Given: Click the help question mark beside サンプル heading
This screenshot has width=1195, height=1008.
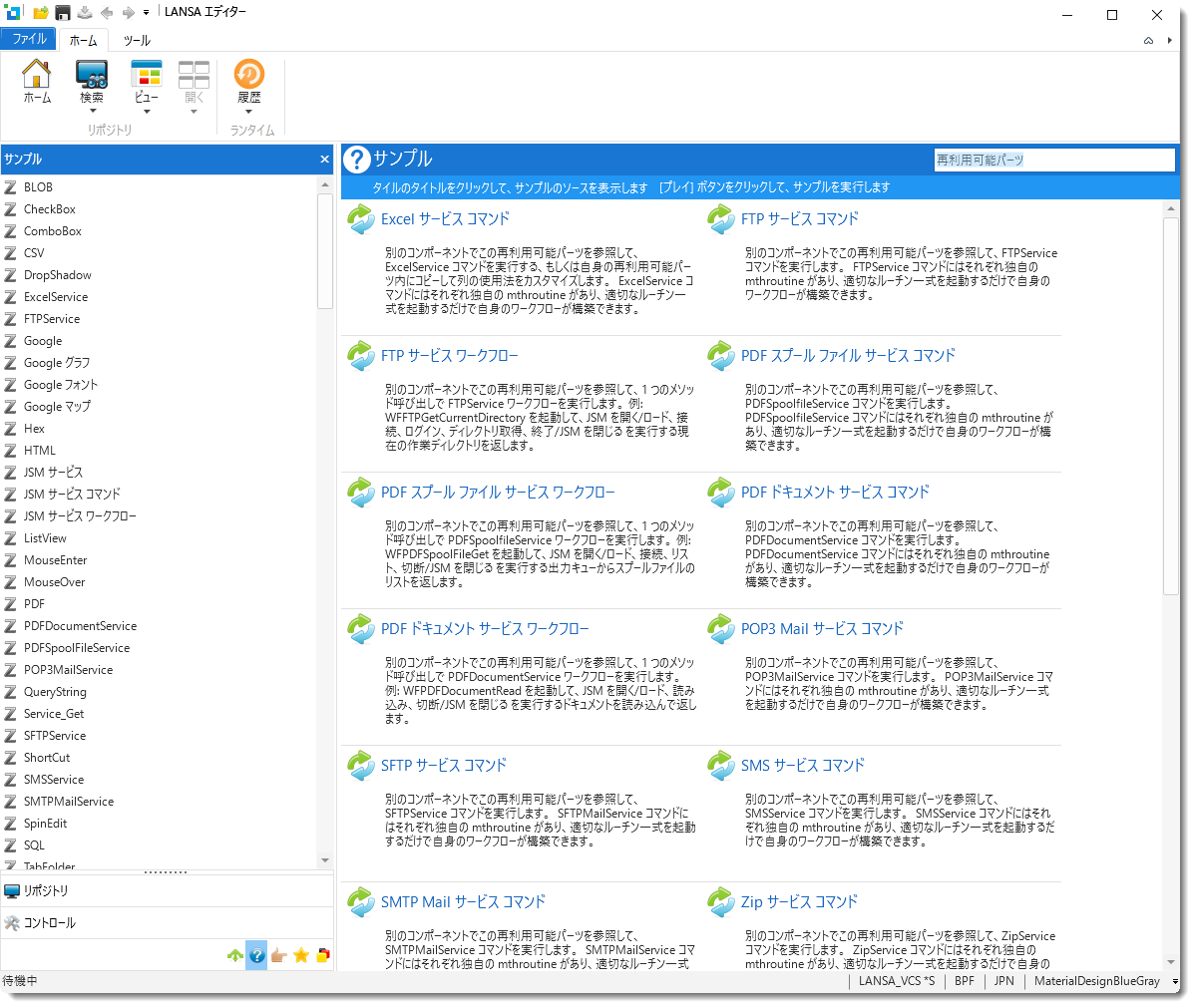Looking at the screenshot, I should pos(357,160).
